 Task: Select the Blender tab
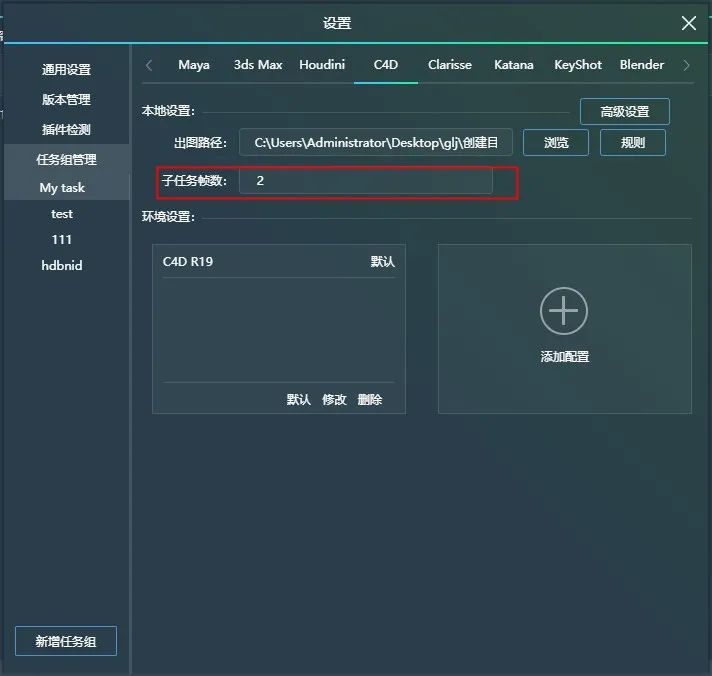[x=642, y=65]
